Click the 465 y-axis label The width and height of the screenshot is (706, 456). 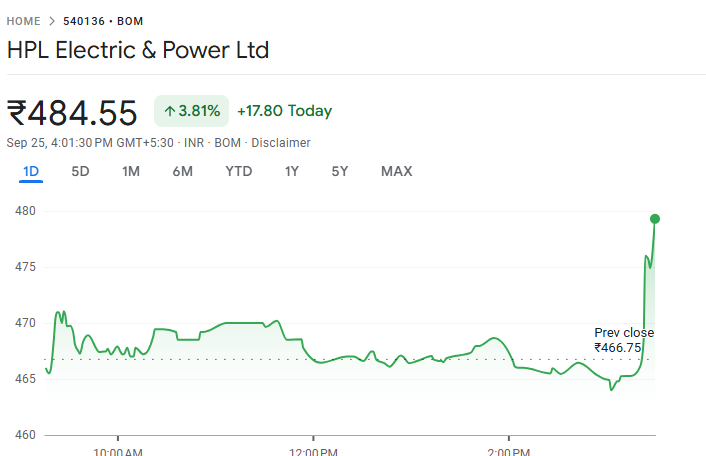point(25,379)
